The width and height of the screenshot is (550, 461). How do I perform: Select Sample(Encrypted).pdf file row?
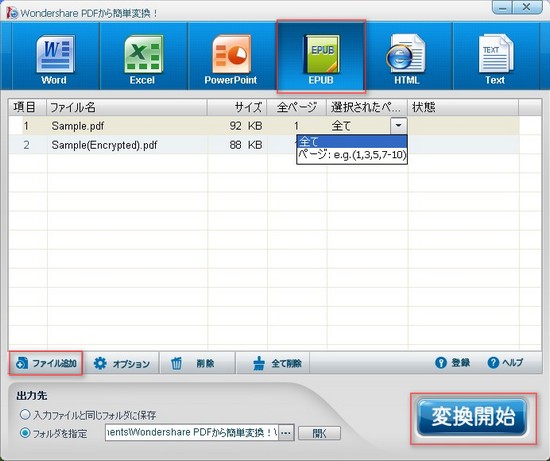pyautogui.click(x=264, y=145)
